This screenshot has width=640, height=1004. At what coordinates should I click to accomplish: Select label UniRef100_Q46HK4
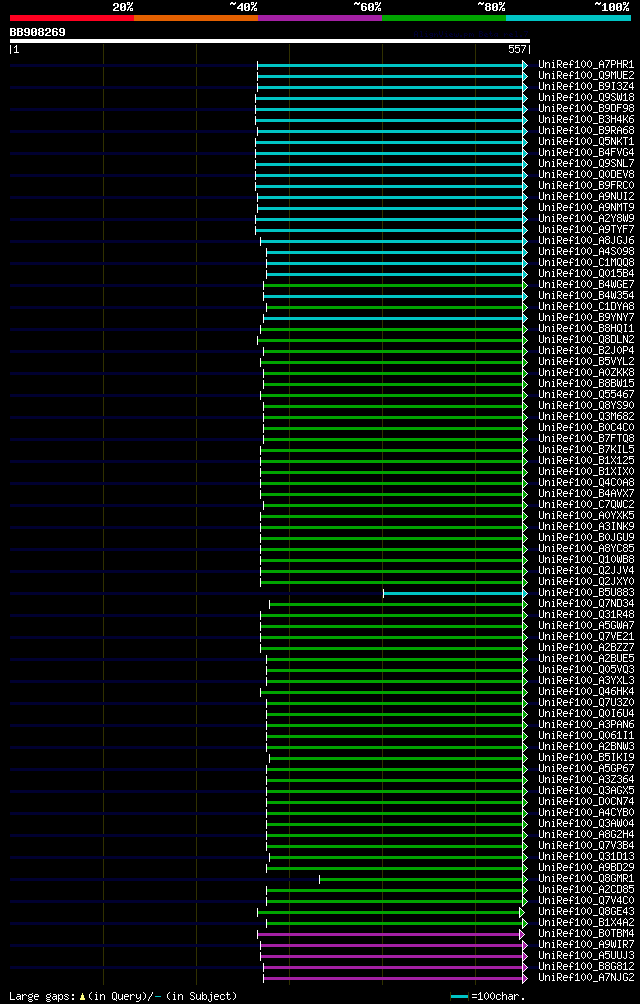point(586,692)
